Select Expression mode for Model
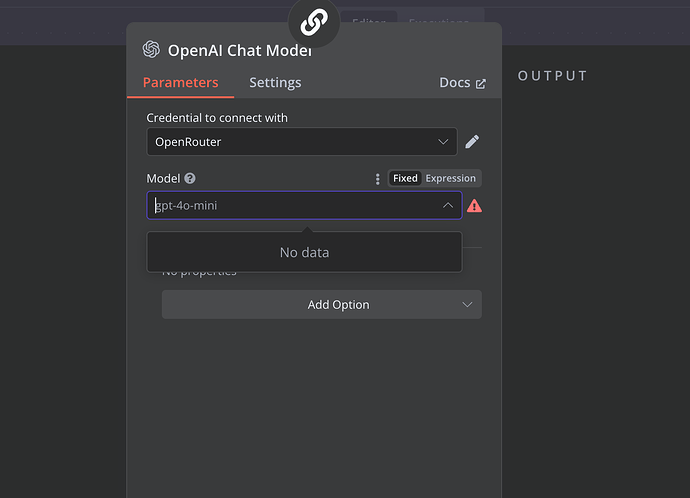690x498 pixels. pyautogui.click(x=451, y=178)
